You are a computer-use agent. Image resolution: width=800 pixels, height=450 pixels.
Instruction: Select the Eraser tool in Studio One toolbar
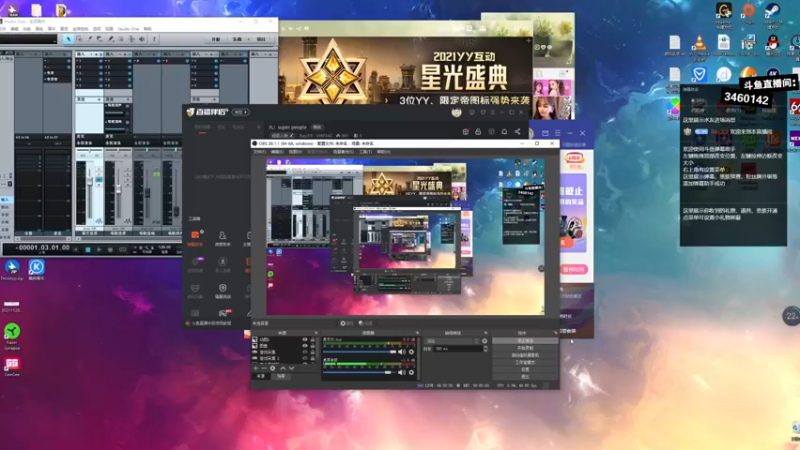[100, 39]
